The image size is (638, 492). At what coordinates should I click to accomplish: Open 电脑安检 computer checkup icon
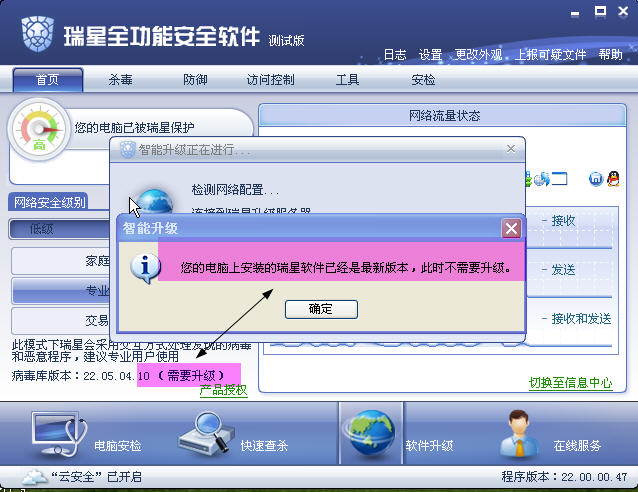[x=59, y=434]
